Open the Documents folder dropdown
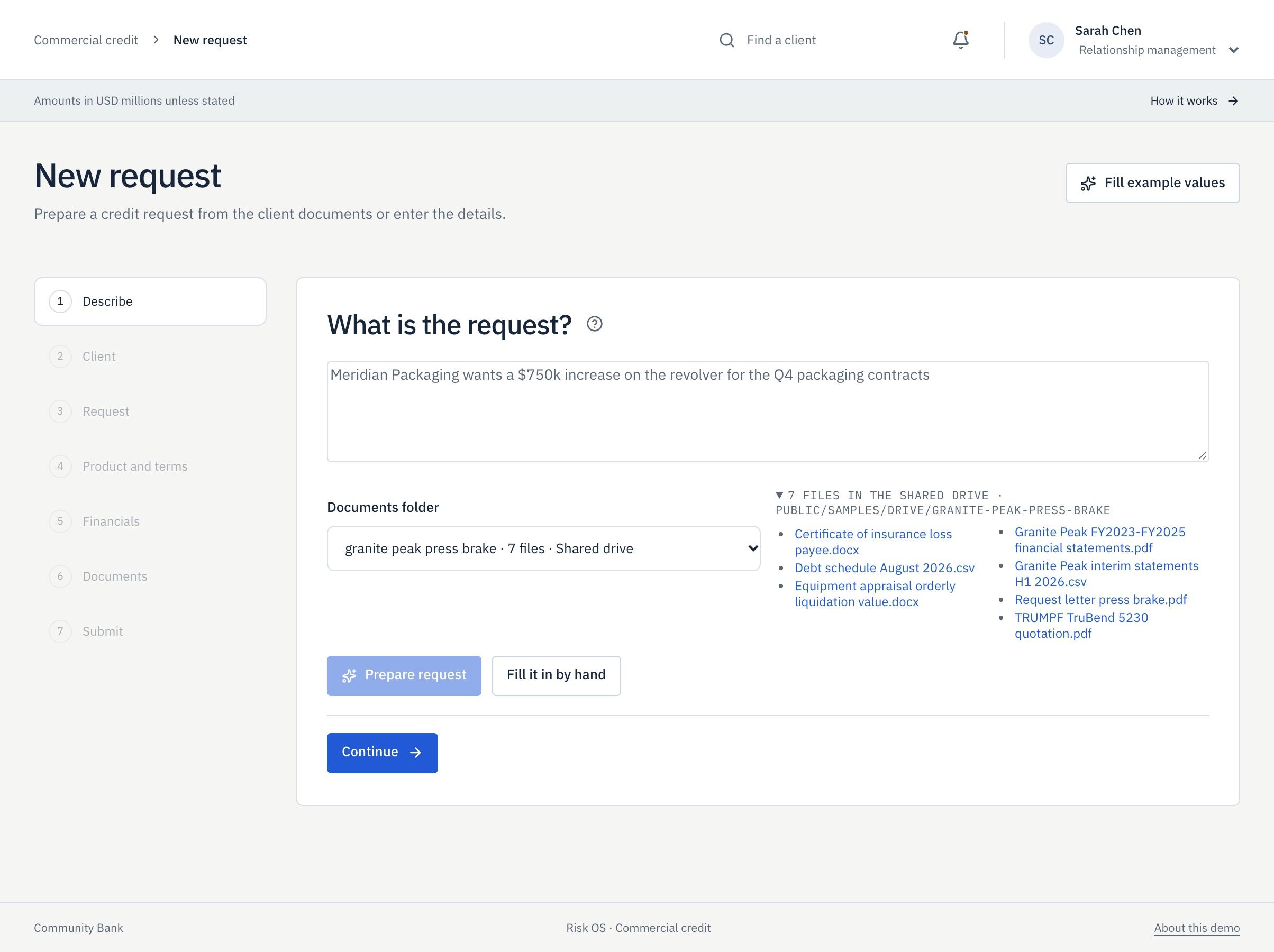This screenshot has width=1274, height=952. (543, 548)
